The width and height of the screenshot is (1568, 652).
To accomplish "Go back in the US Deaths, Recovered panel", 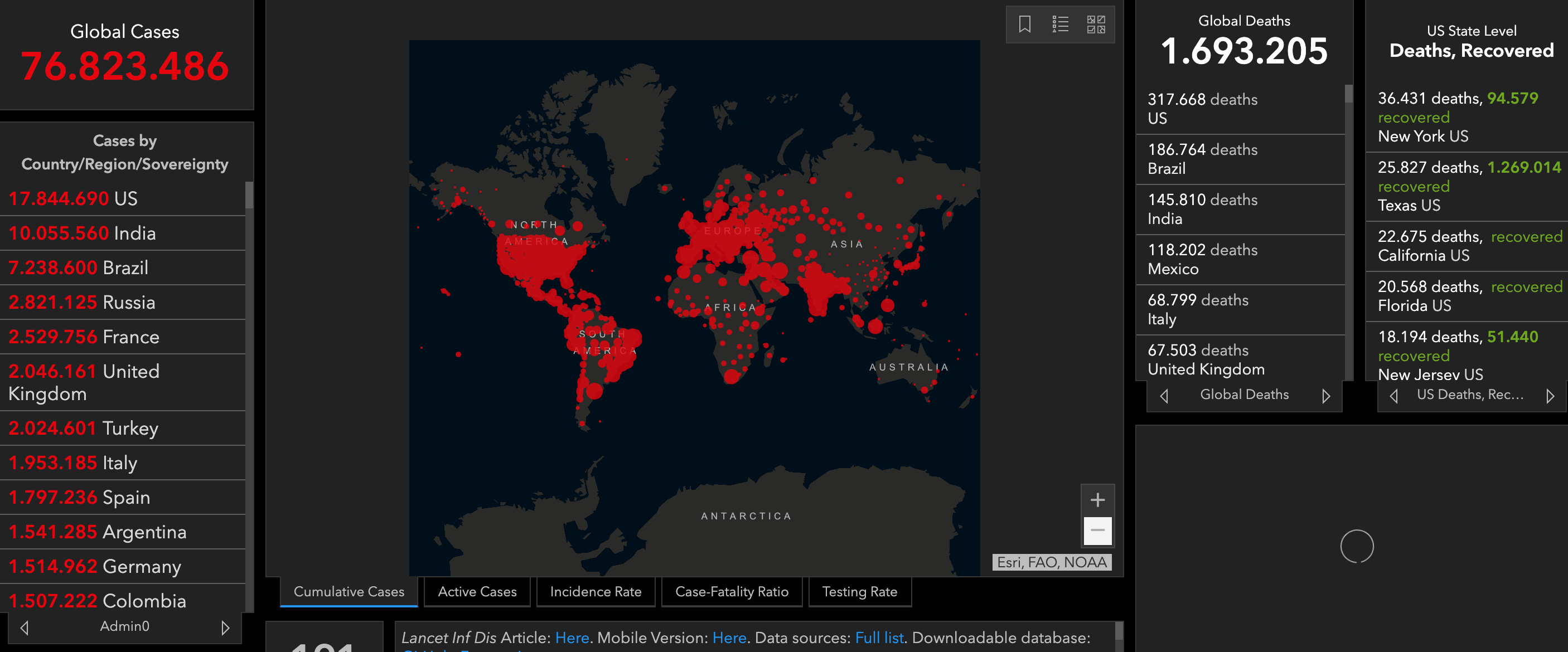I will [x=1393, y=396].
